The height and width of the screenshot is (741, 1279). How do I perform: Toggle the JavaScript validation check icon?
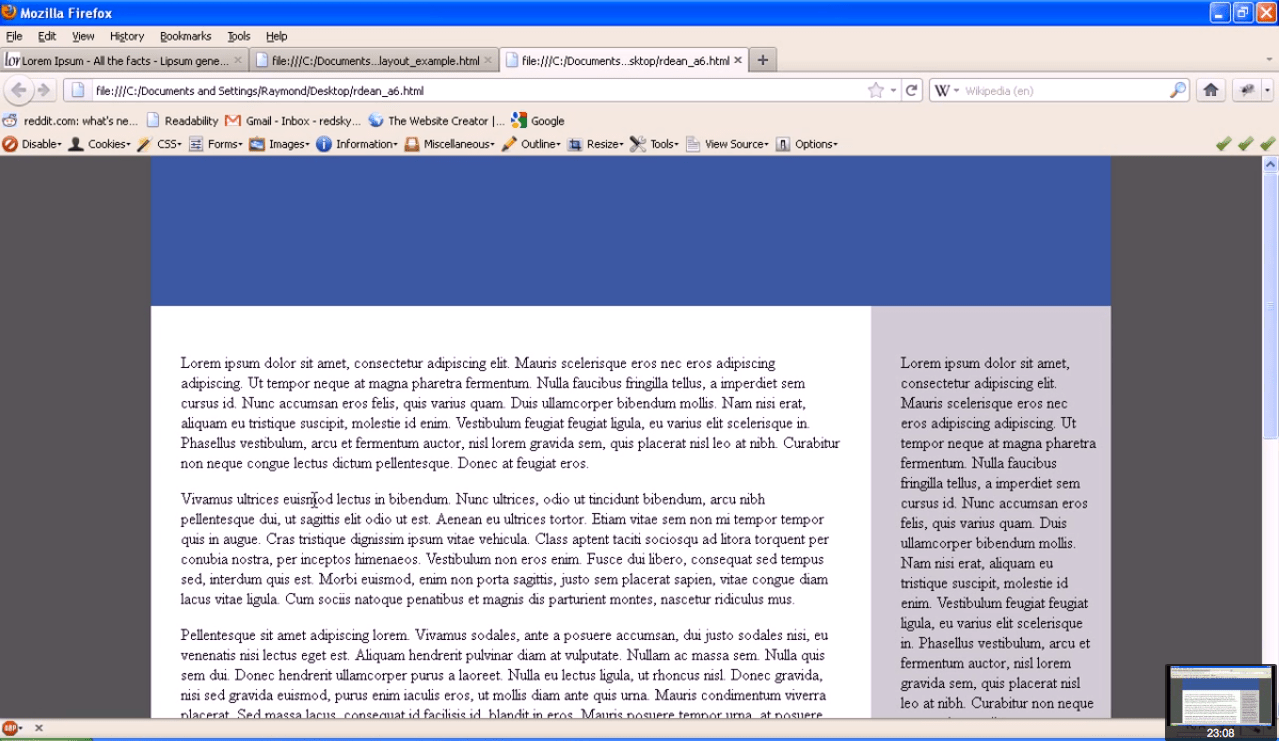point(1267,143)
